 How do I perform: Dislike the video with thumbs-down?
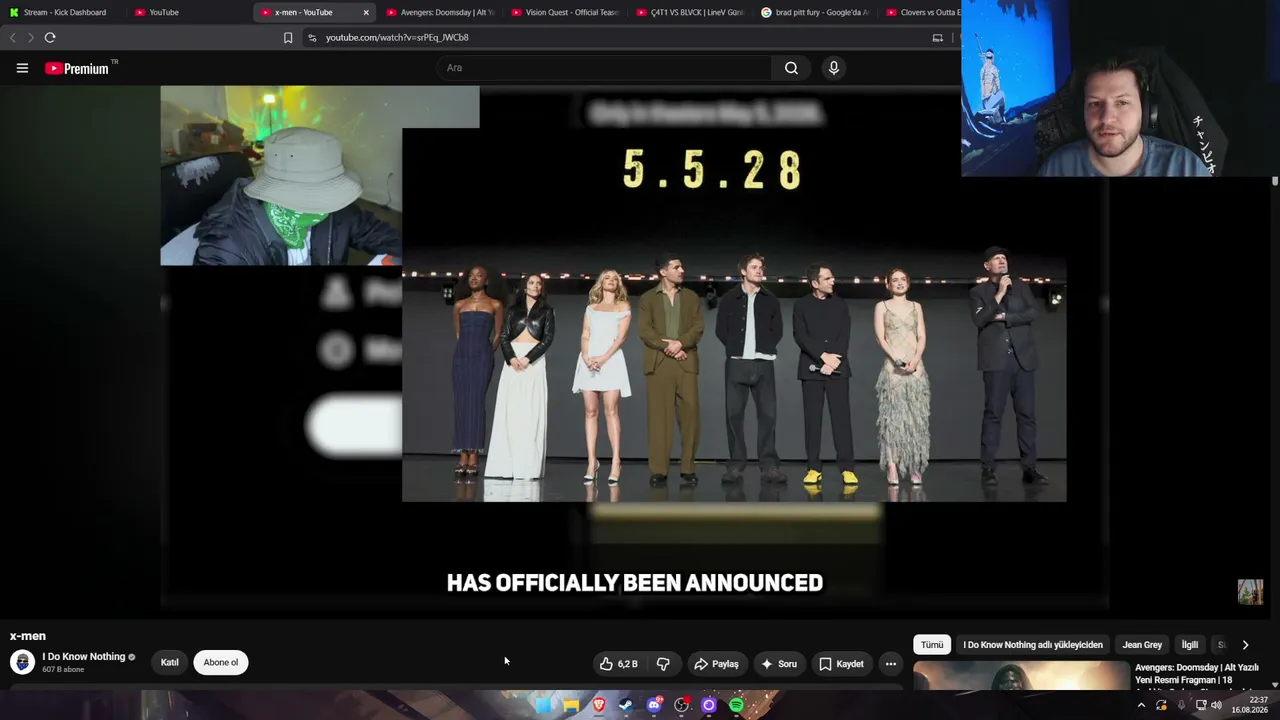pyautogui.click(x=663, y=664)
